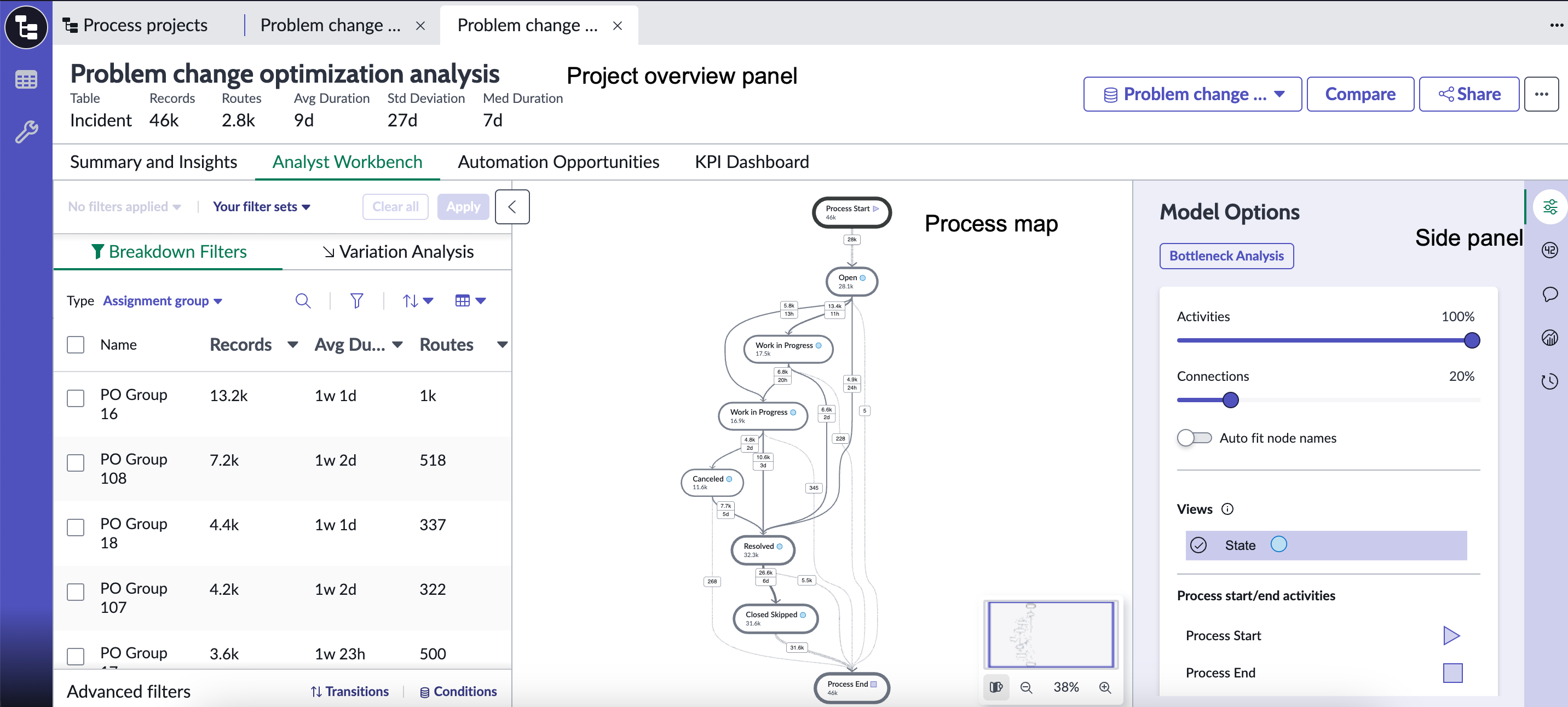This screenshot has height=707, width=1568.
Task: Open the chart analytics icon in side rail
Action: [x=1550, y=338]
